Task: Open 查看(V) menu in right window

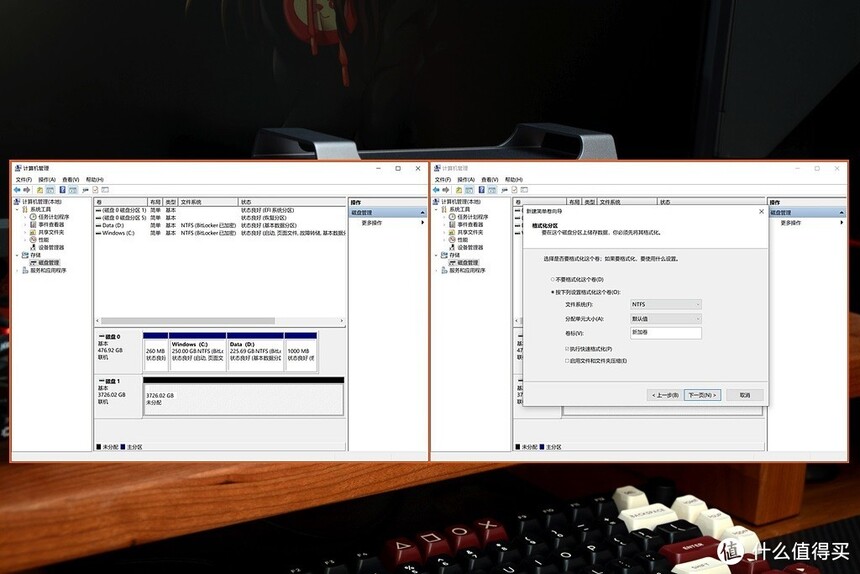Action: point(490,180)
